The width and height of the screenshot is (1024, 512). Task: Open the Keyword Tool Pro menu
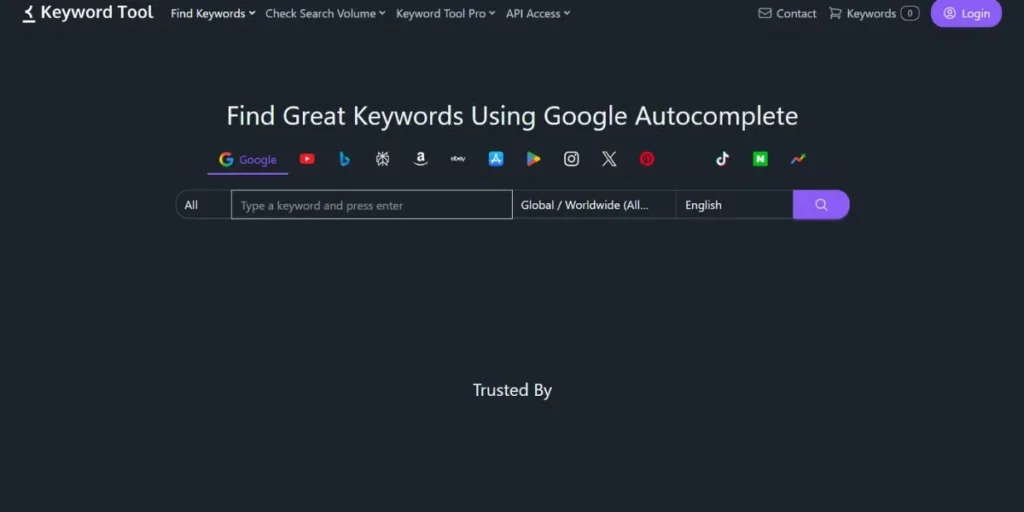coord(445,14)
